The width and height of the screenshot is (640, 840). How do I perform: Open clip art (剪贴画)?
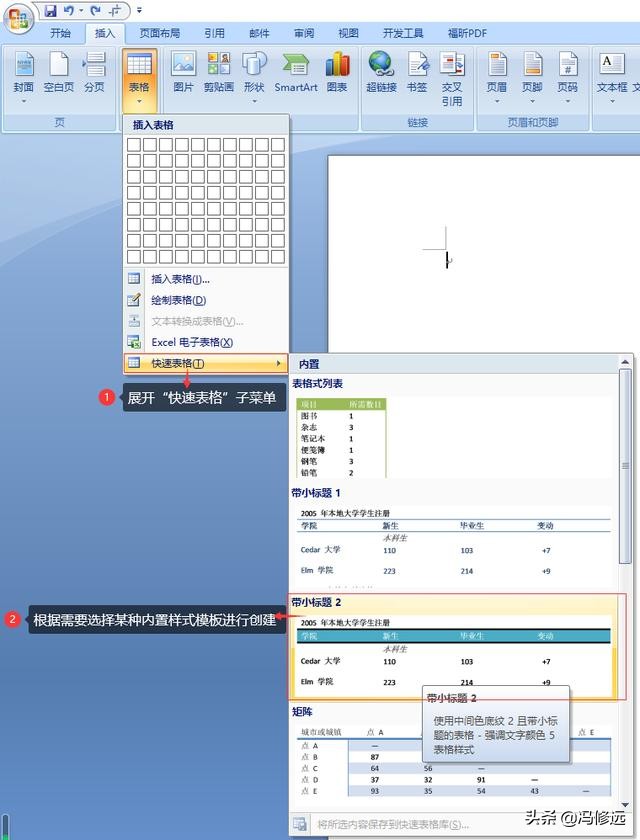pos(219,72)
